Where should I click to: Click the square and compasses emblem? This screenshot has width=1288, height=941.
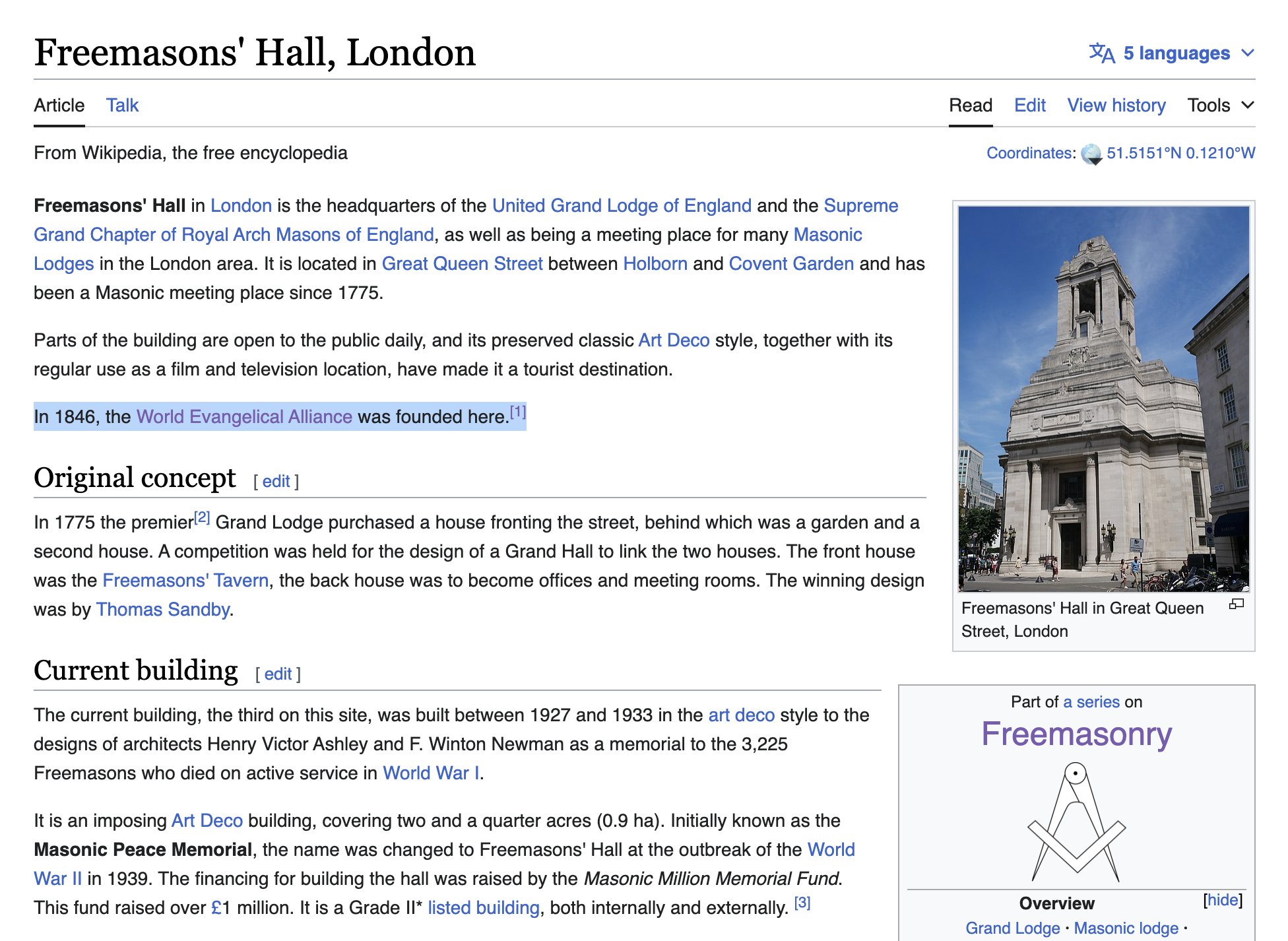point(1077,822)
